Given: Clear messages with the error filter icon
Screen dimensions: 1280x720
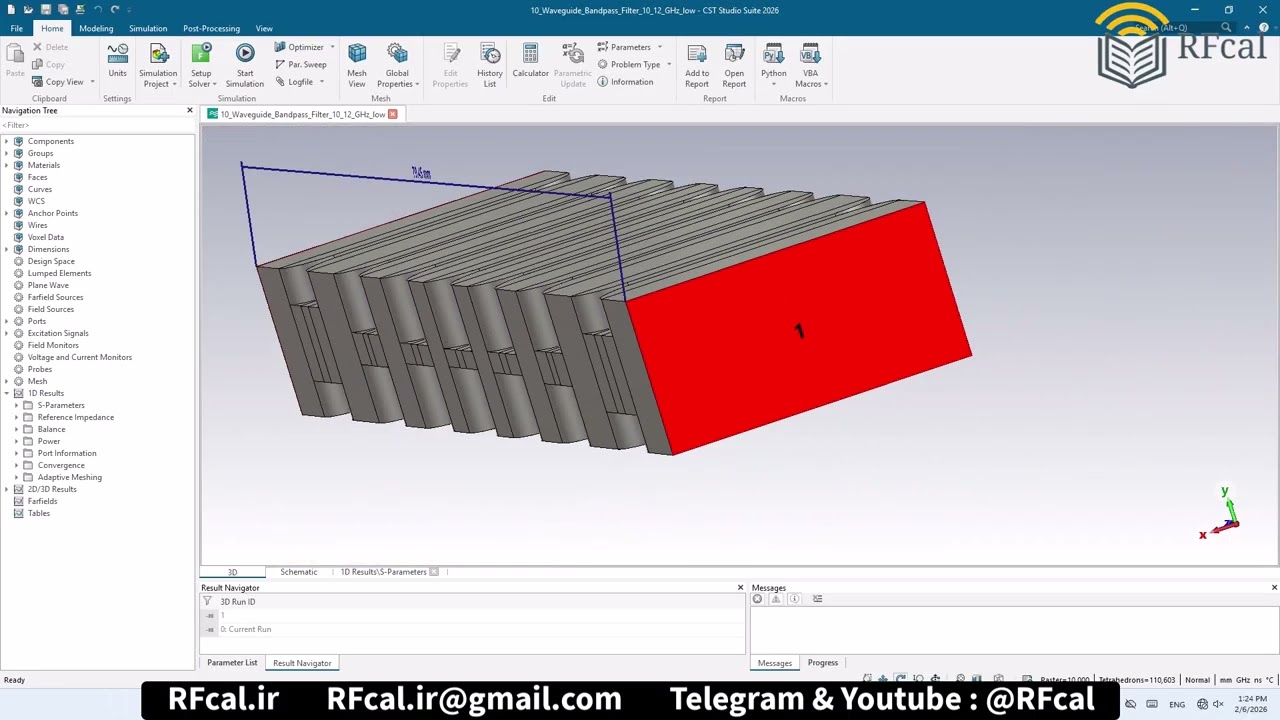Looking at the screenshot, I should [757, 599].
